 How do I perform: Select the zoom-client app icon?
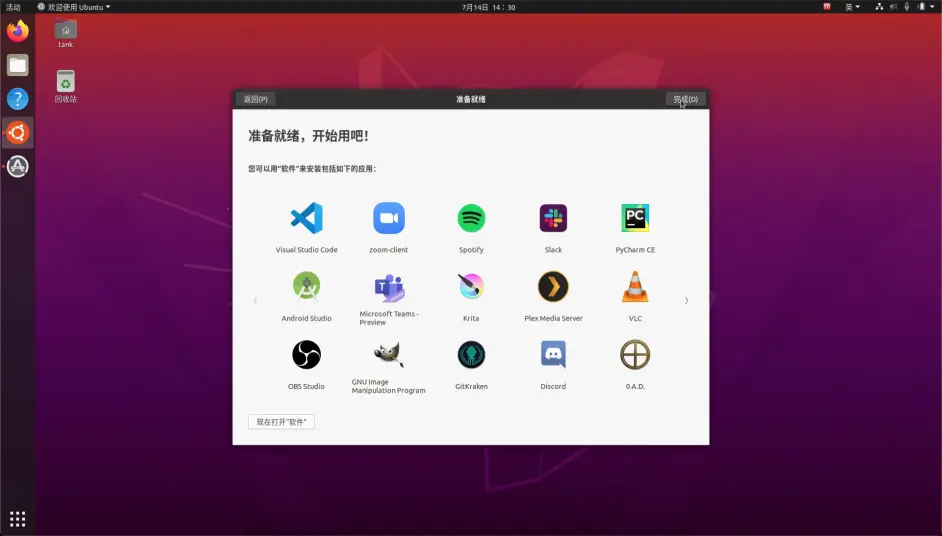389,218
